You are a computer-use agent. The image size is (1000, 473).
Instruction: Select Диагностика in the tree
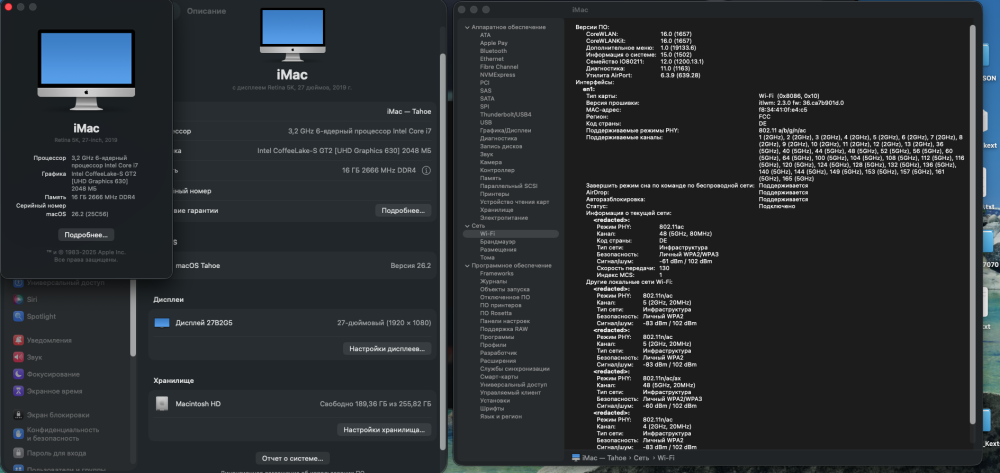498,138
